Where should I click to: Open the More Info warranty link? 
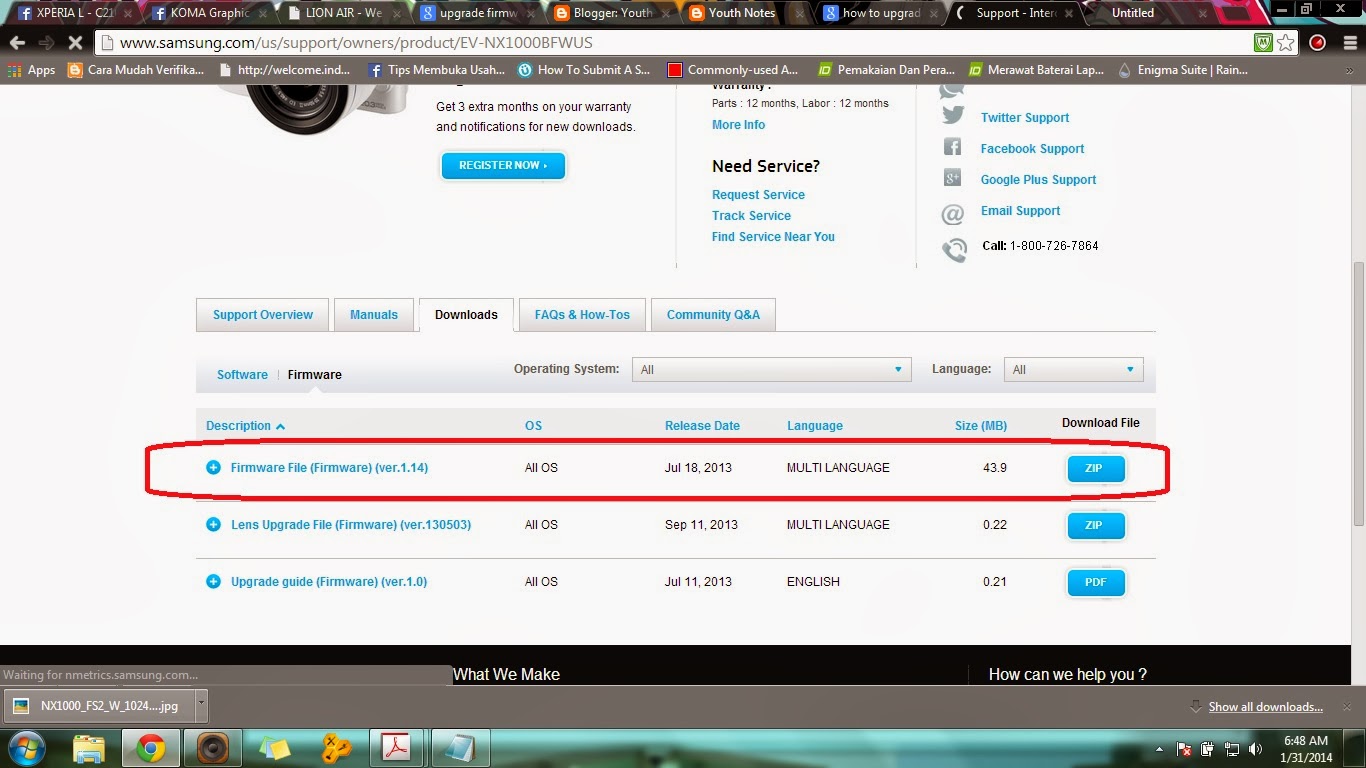click(738, 125)
